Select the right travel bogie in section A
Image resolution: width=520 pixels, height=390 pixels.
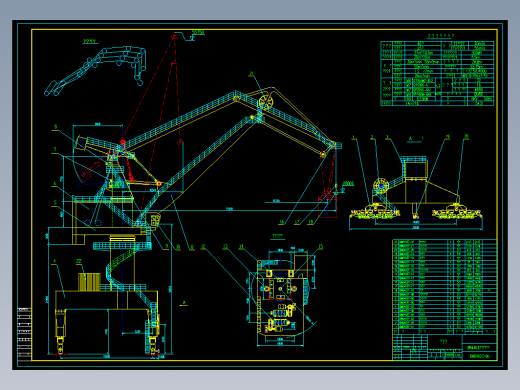click(x=457, y=212)
